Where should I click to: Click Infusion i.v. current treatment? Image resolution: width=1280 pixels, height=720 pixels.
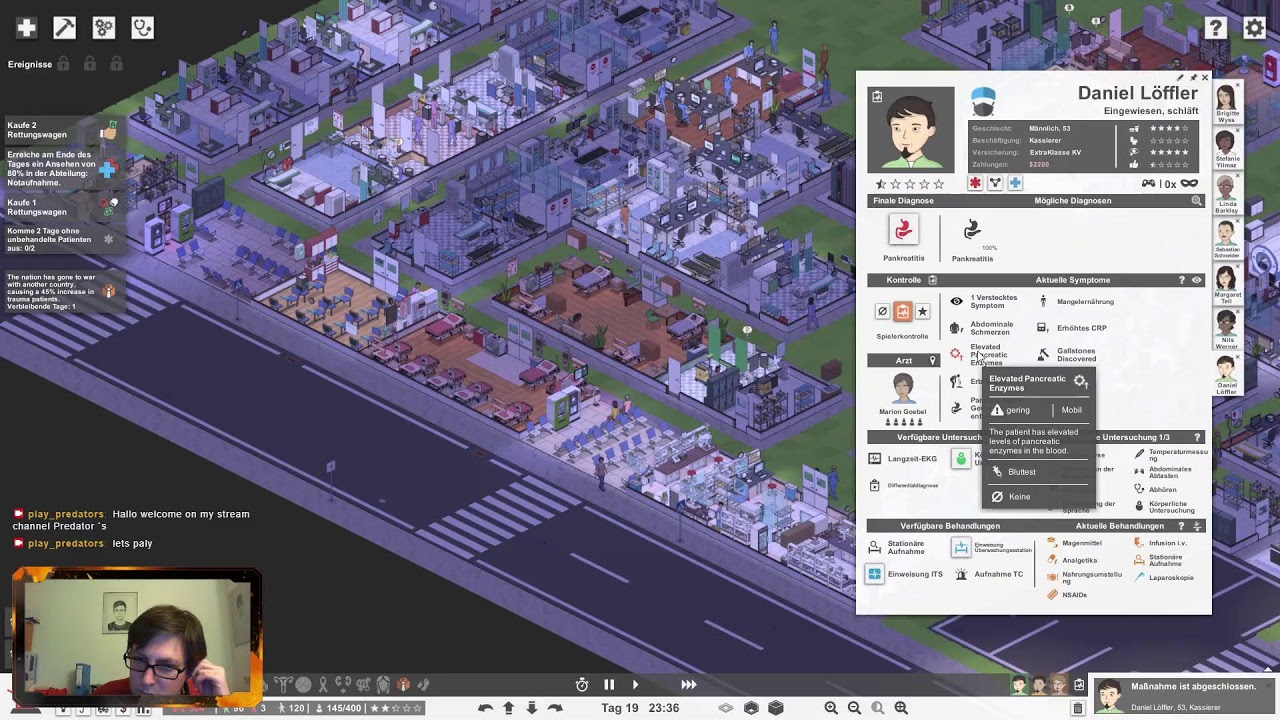[x=1160, y=543]
